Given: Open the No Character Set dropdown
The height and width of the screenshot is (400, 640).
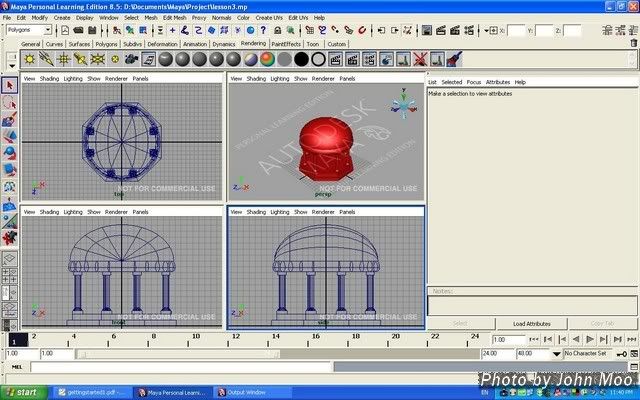Looking at the screenshot, I should point(588,354).
